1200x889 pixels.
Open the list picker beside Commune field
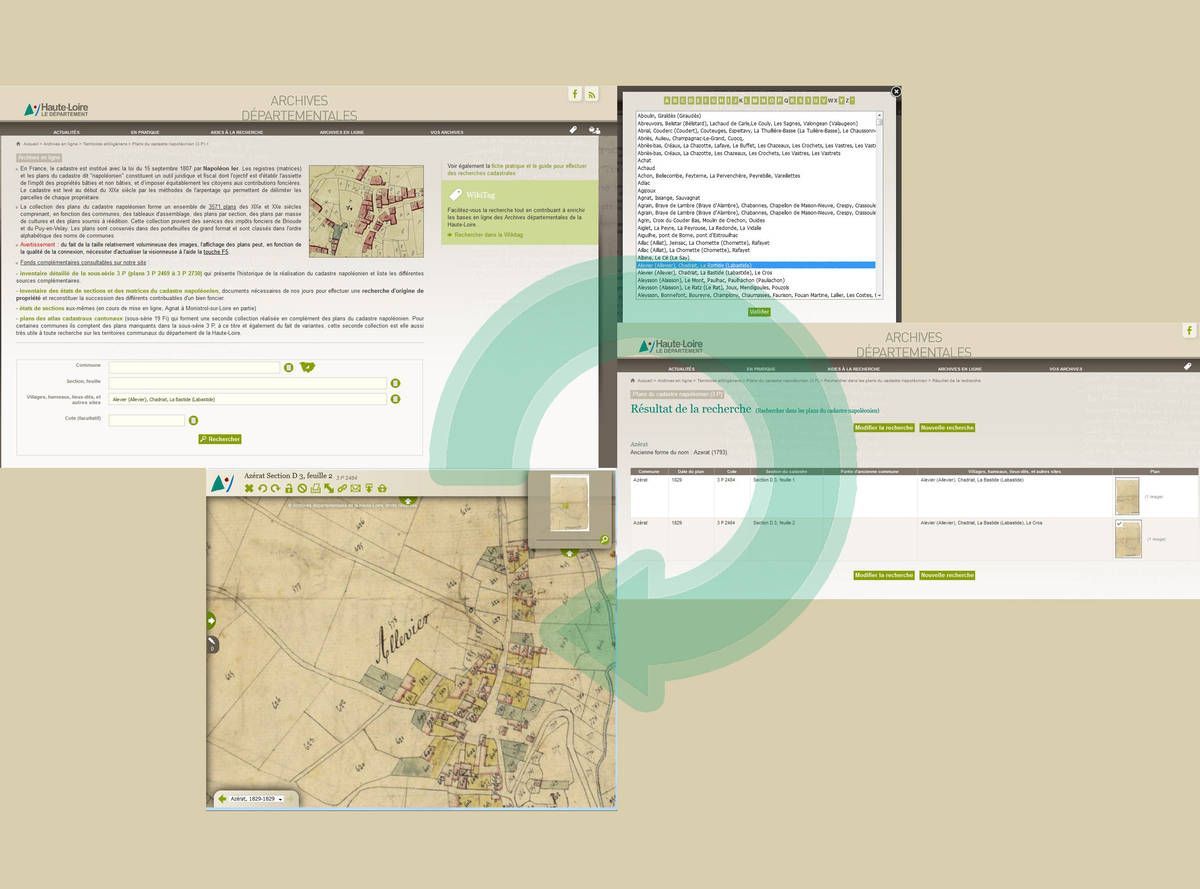coord(288,368)
